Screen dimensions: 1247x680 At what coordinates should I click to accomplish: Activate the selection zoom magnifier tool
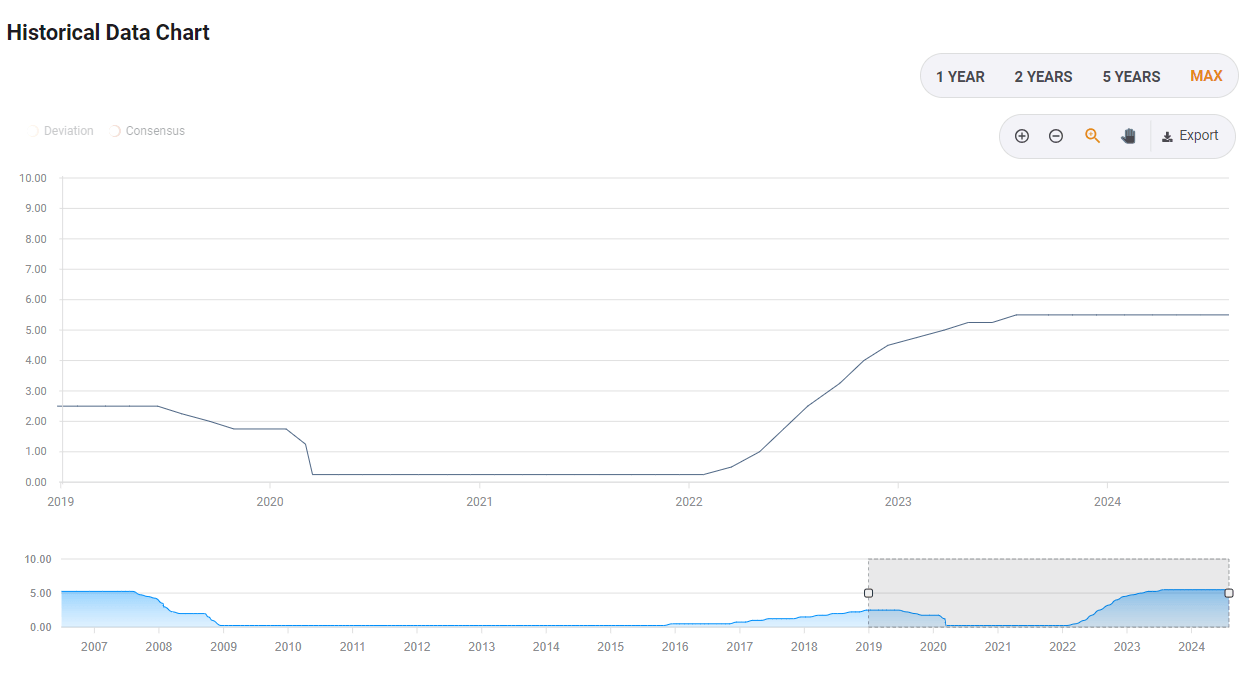(1092, 135)
